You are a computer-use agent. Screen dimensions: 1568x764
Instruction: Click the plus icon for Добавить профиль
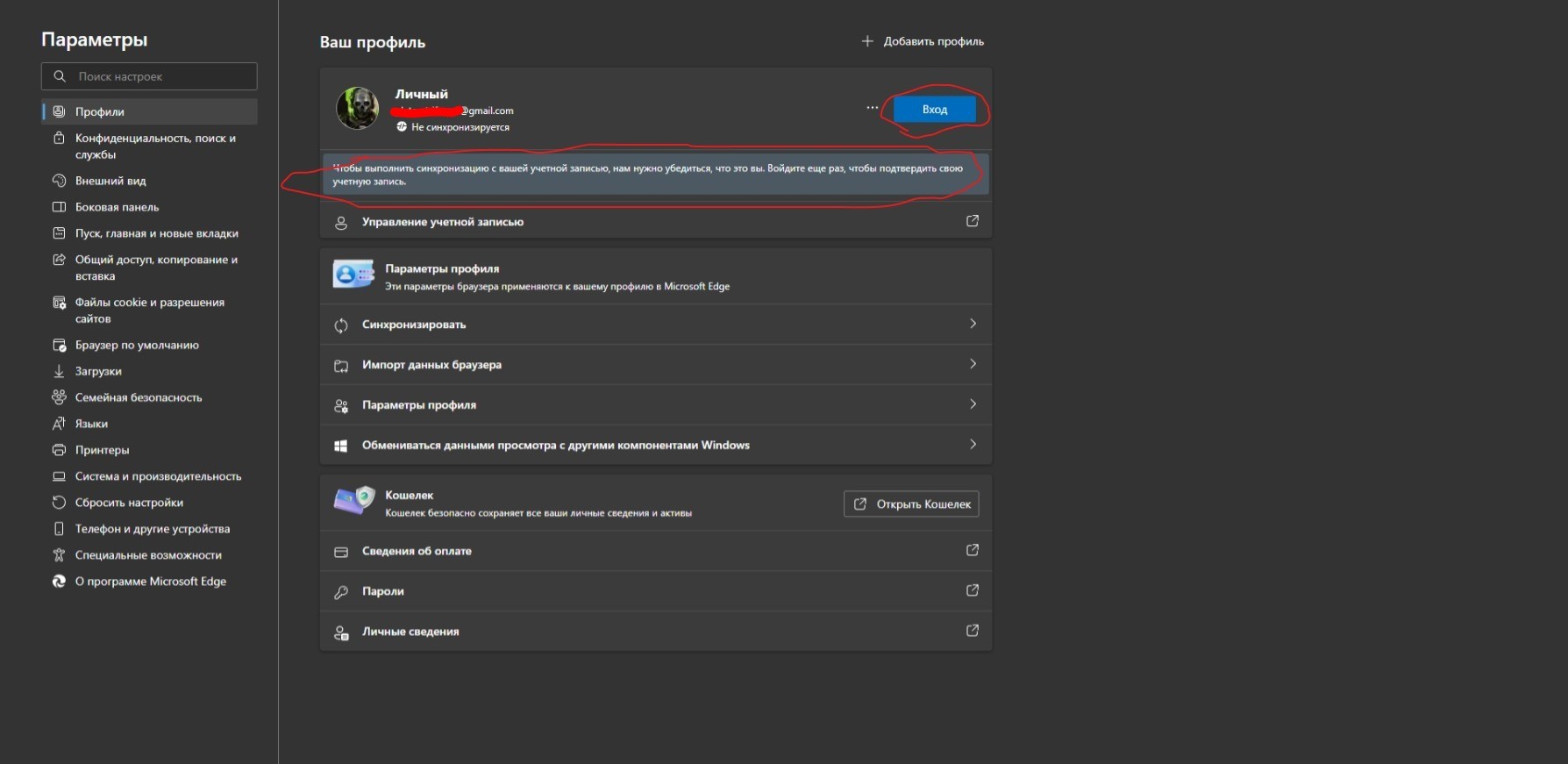867,41
